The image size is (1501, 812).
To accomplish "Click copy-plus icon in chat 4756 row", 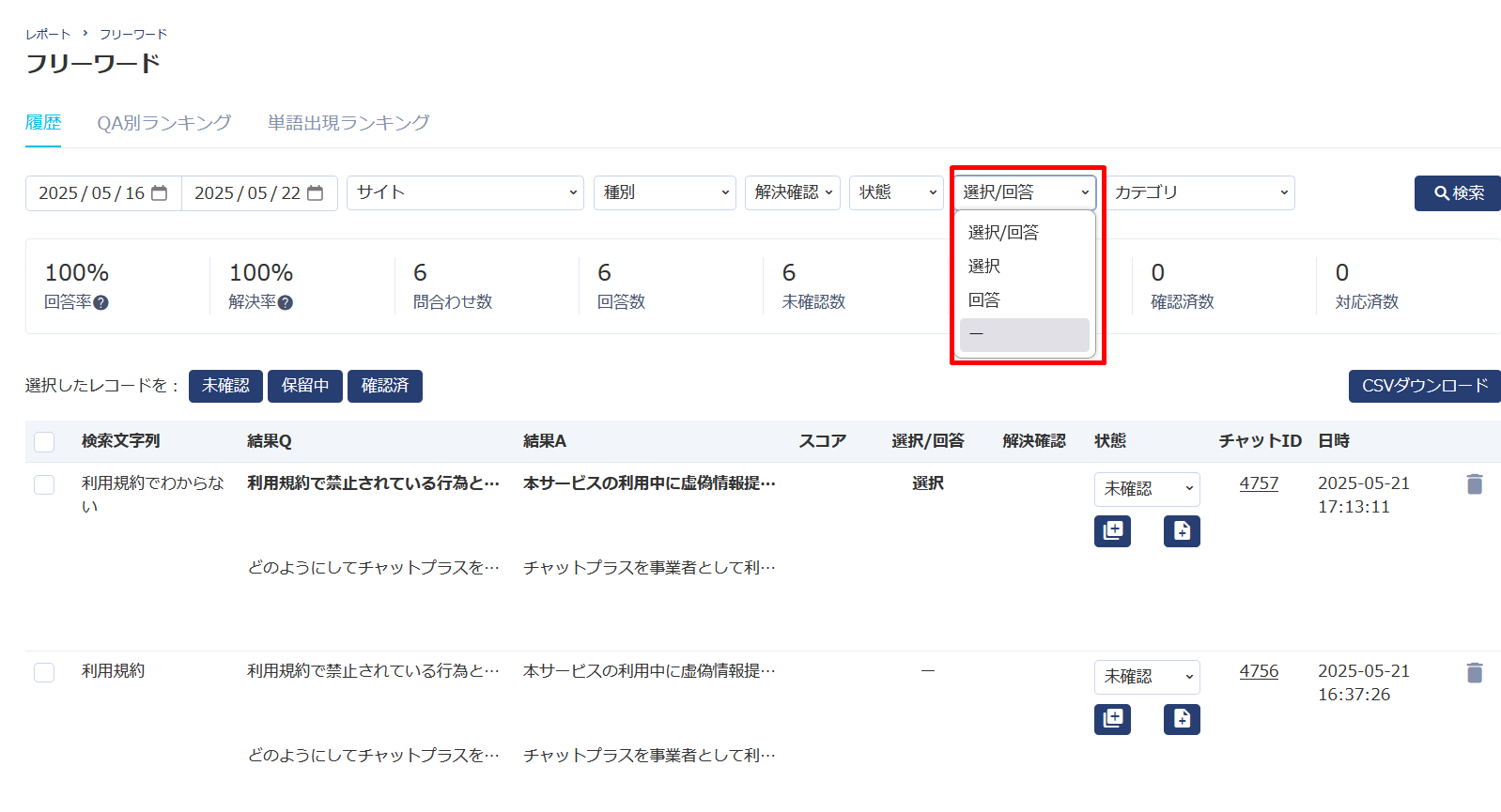I will point(1112,719).
